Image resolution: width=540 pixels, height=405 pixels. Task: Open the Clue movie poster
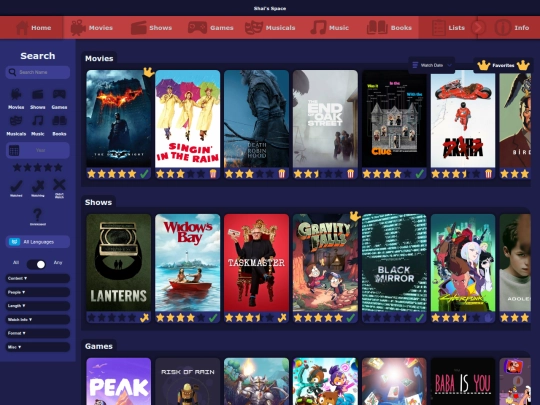coord(394,119)
